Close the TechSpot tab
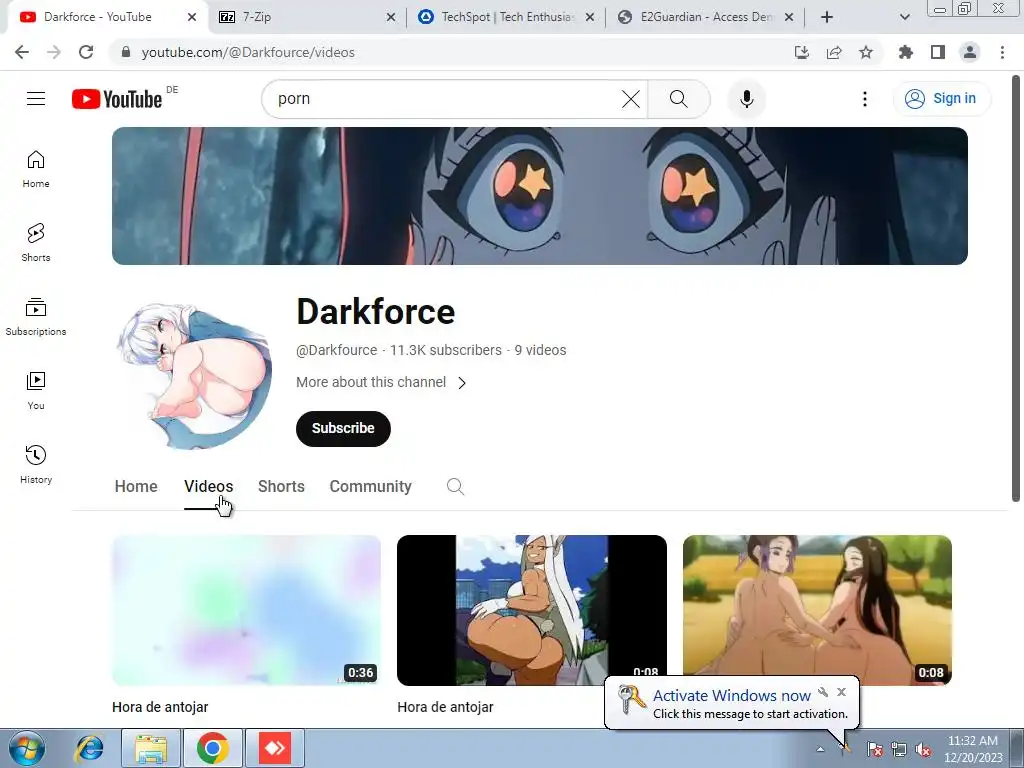The height and width of the screenshot is (768, 1024). (590, 17)
